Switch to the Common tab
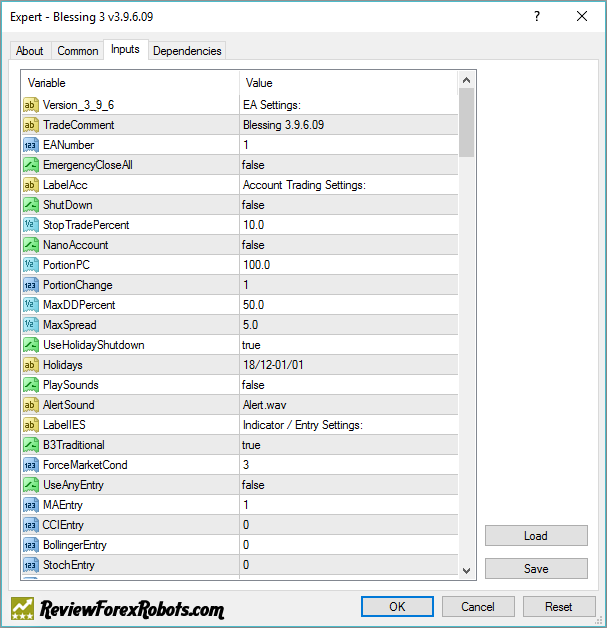 78,51
